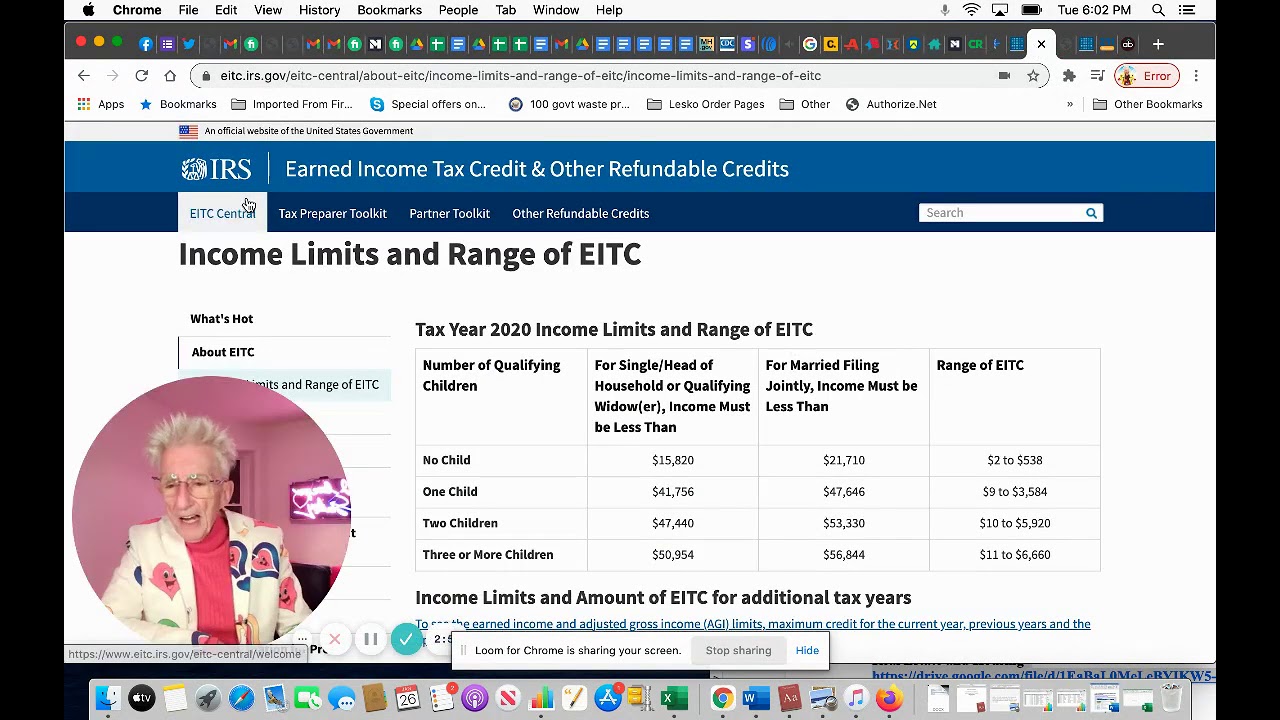Pause the Loom recording
Viewport: 1280px width, 720px height.
click(x=370, y=640)
